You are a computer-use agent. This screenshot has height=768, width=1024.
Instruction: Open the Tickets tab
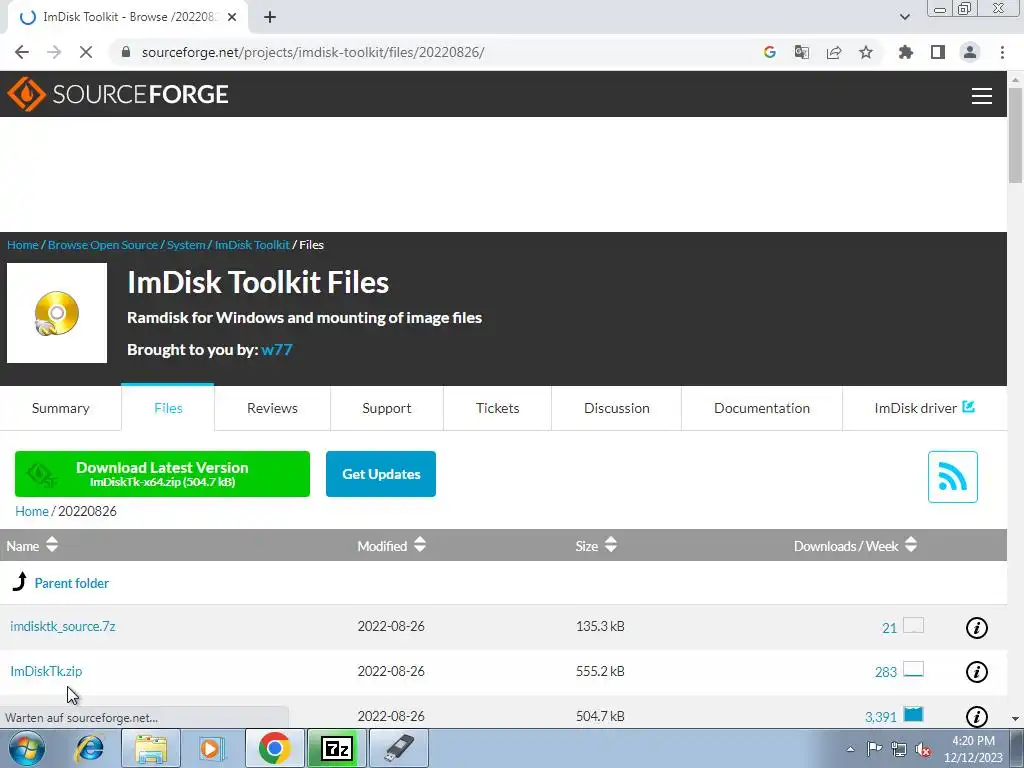[498, 408]
